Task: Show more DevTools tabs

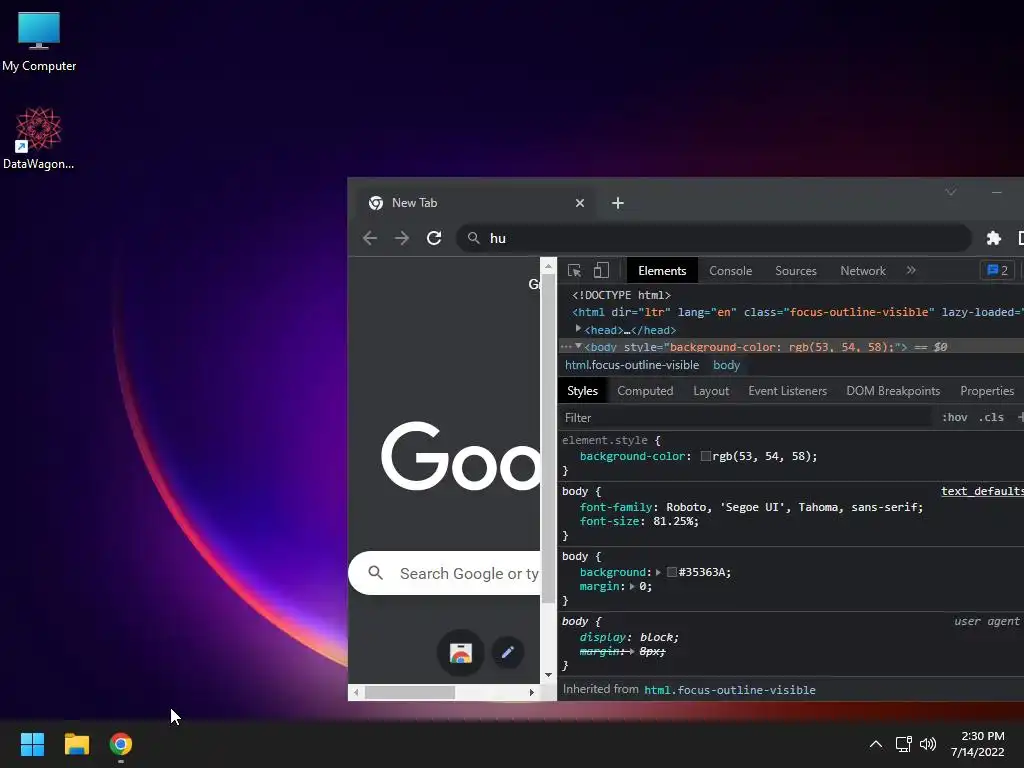Action: [x=911, y=270]
